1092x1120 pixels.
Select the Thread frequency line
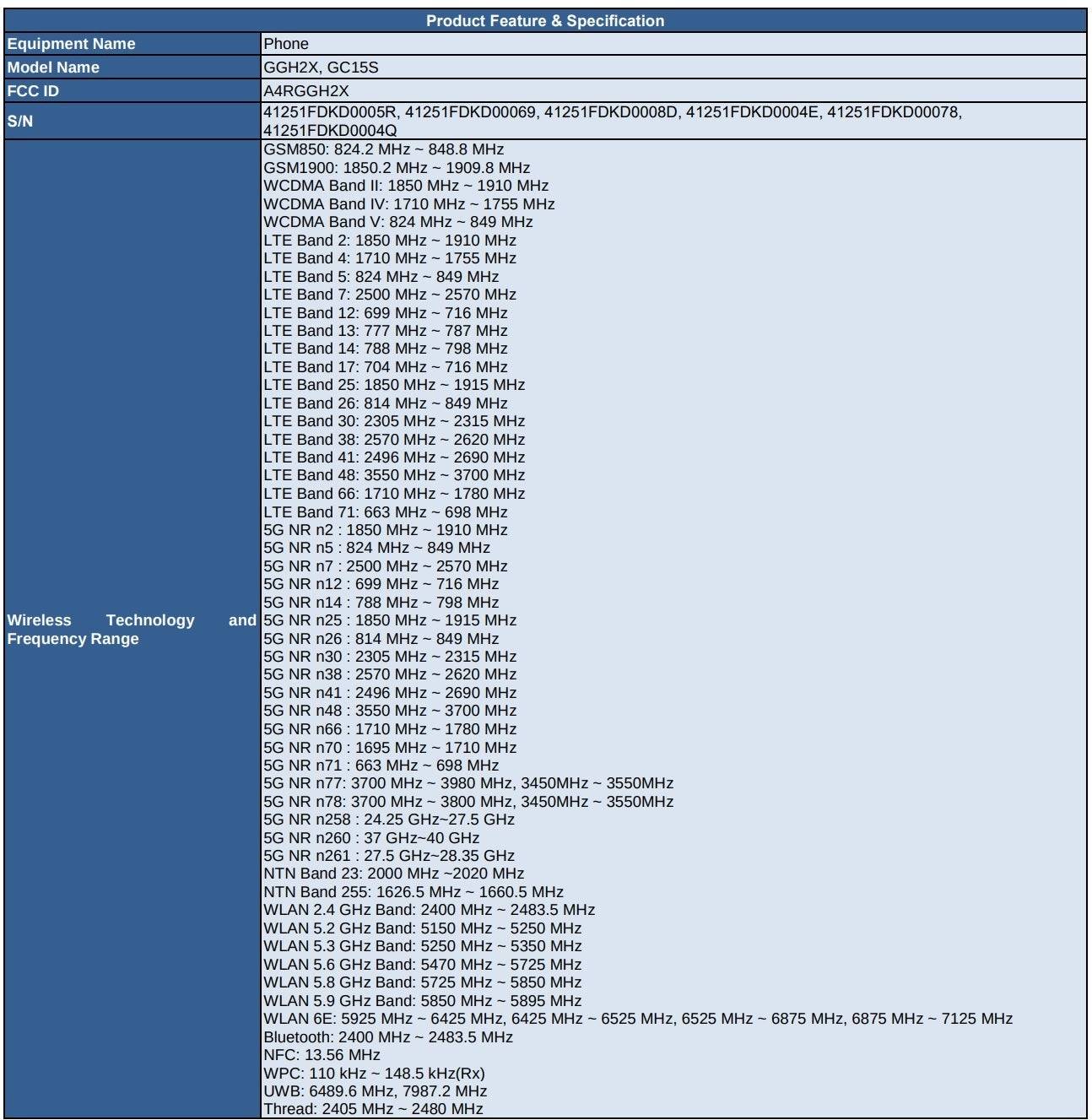tap(373, 1109)
